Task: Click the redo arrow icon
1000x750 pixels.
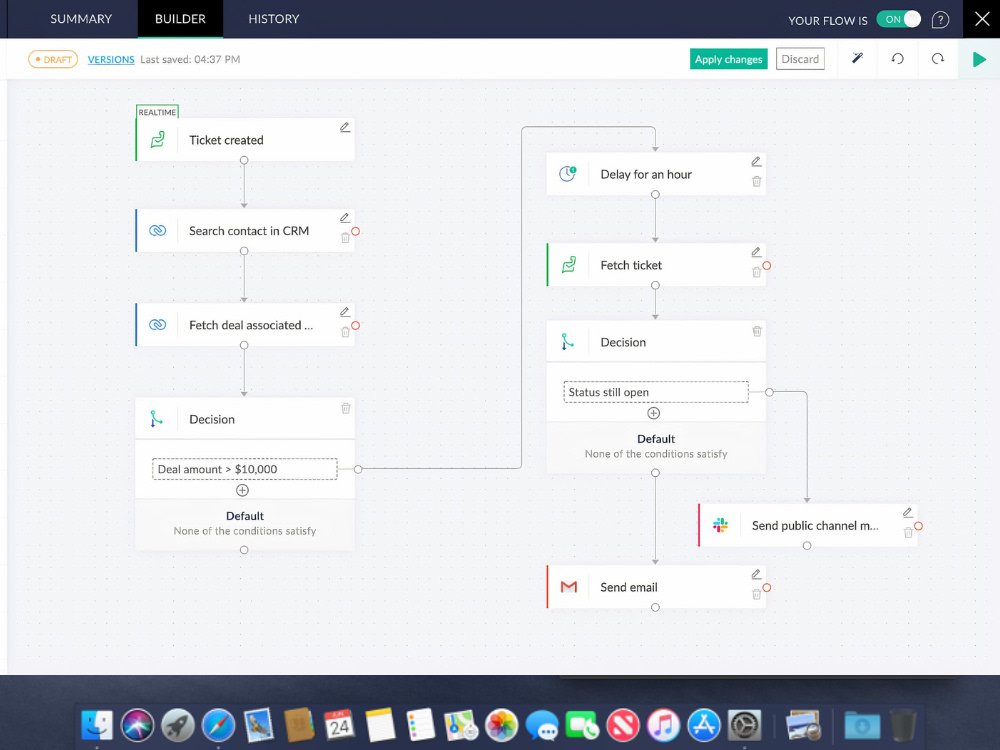Action: pos(938,59)
